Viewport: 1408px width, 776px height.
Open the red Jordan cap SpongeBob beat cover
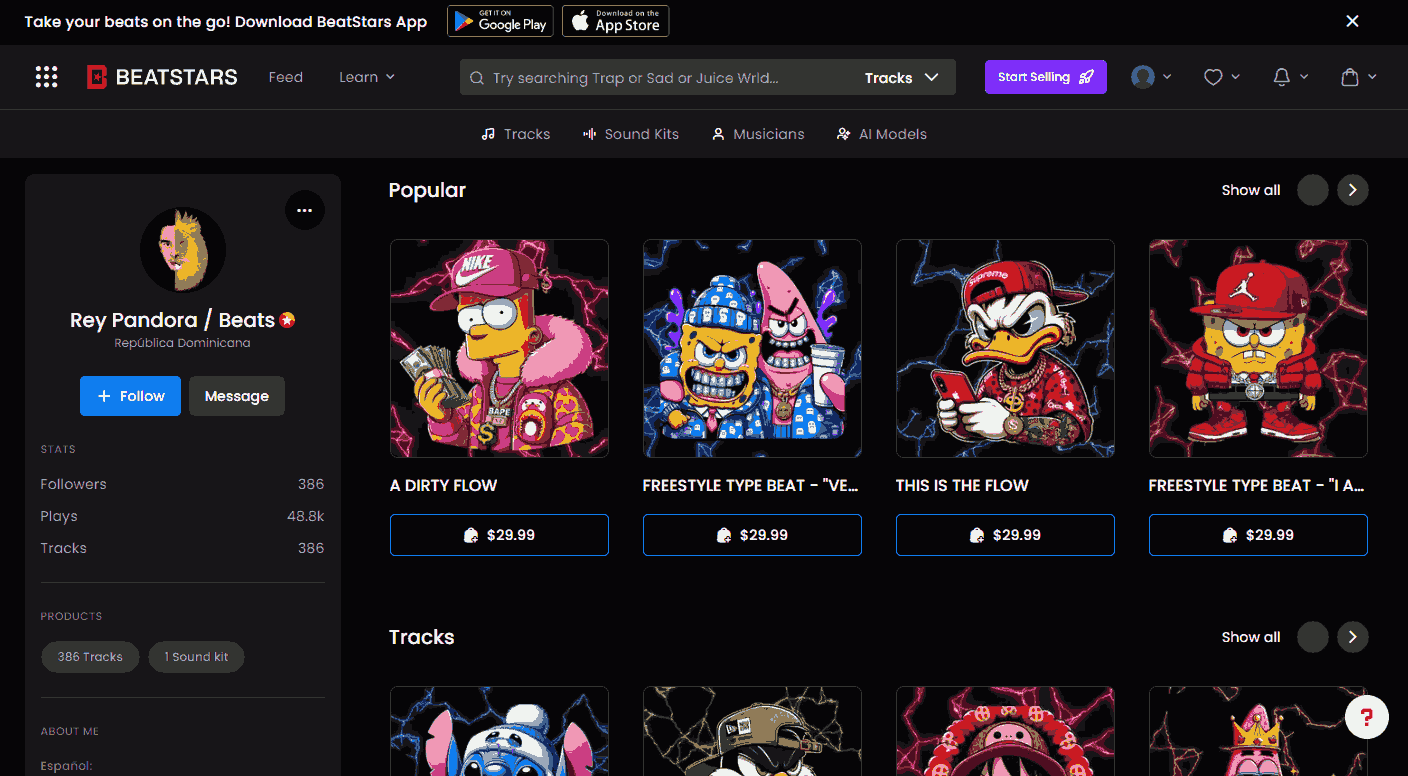point(1258,348)
